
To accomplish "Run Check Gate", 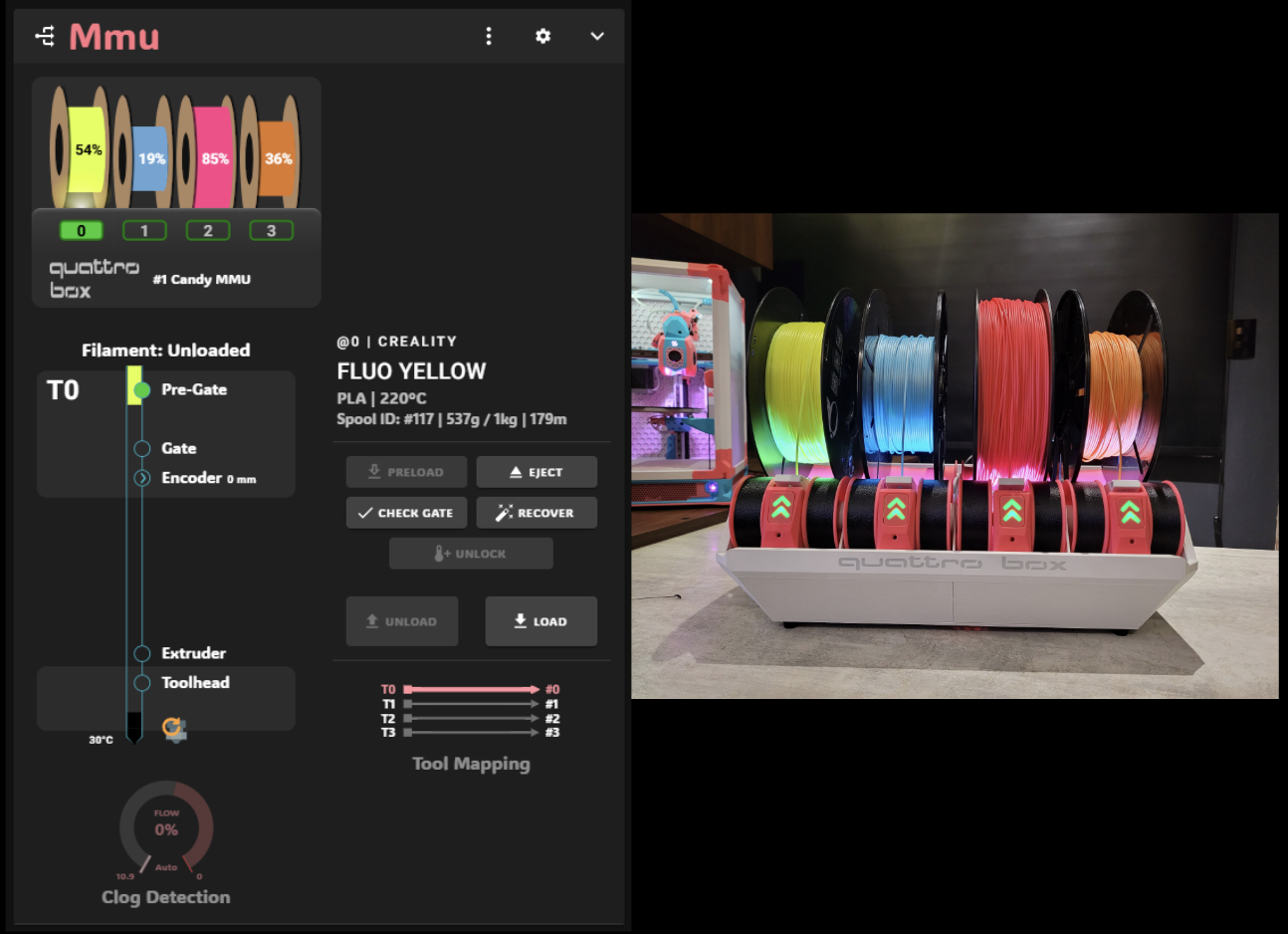I will 406,513.
